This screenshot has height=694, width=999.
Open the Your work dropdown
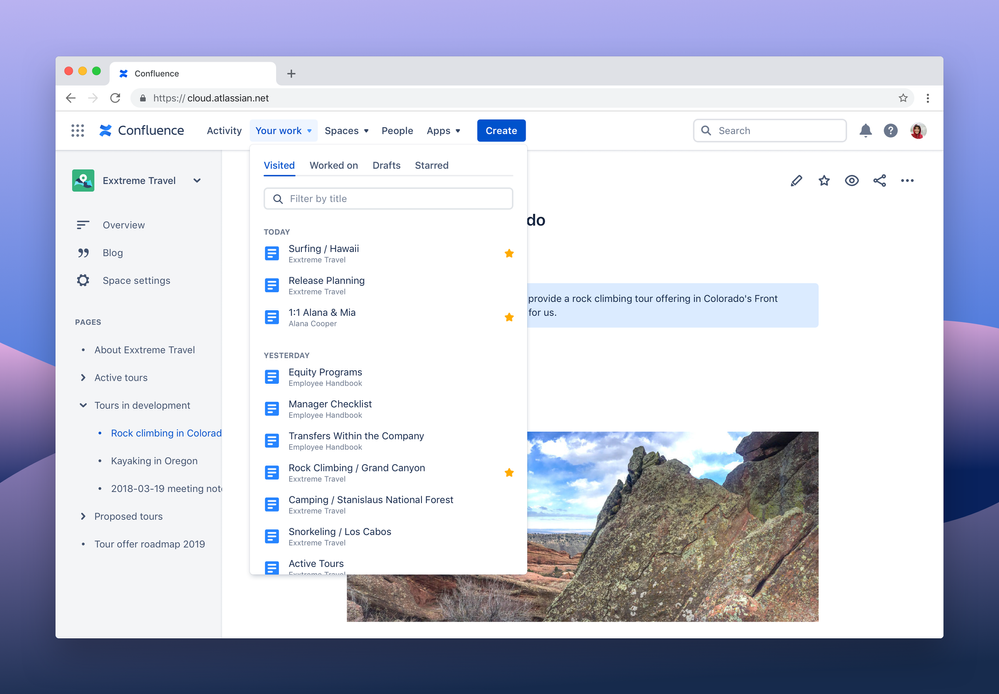pos(284,131)
